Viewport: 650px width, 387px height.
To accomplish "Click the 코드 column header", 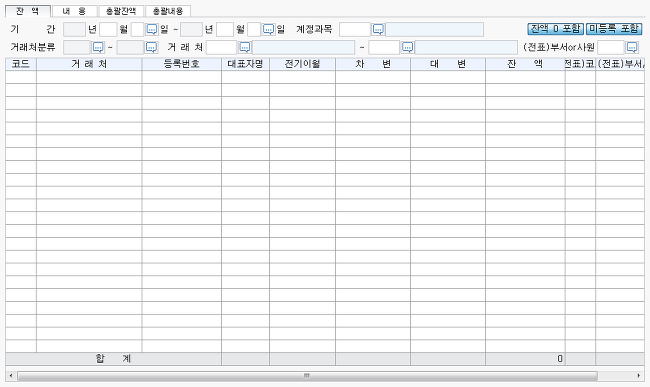I will (x=21, y=64).
